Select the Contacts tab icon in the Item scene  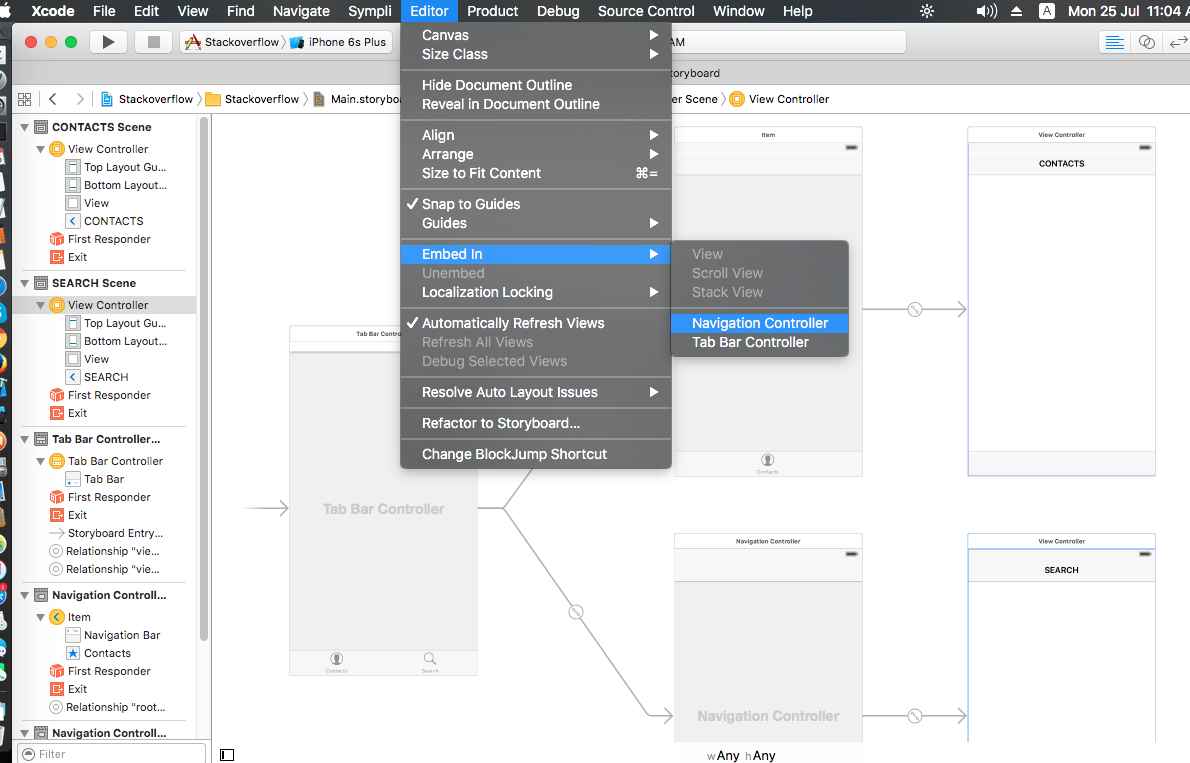click(767, 462)
